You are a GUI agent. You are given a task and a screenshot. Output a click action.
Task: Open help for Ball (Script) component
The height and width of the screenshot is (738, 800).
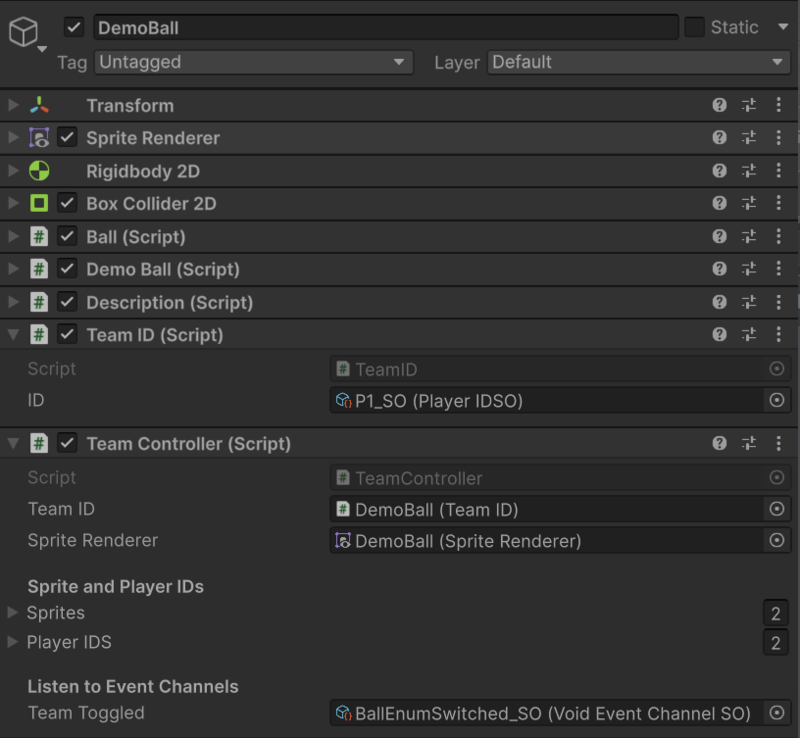tap(719, 236)
